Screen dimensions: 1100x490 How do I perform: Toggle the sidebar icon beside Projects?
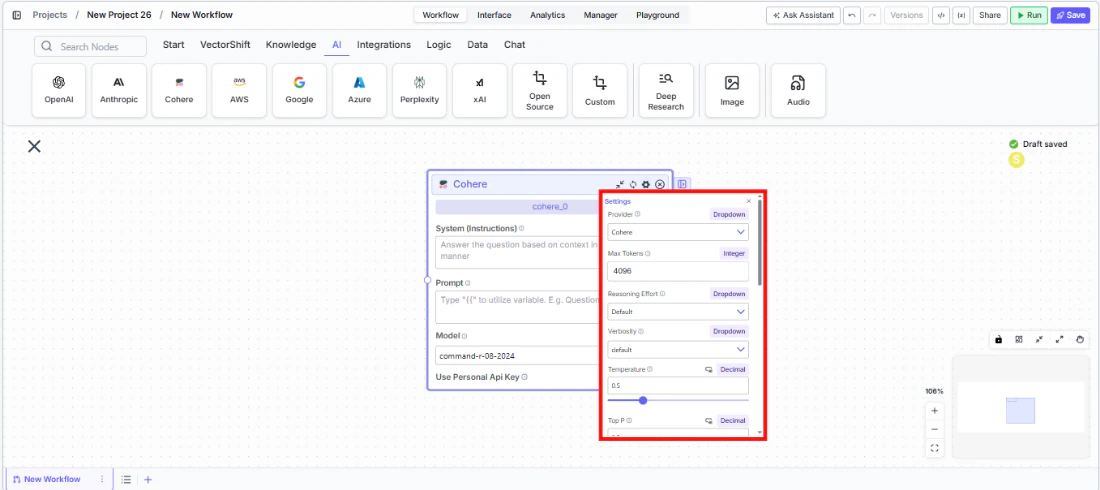point(17,15)
